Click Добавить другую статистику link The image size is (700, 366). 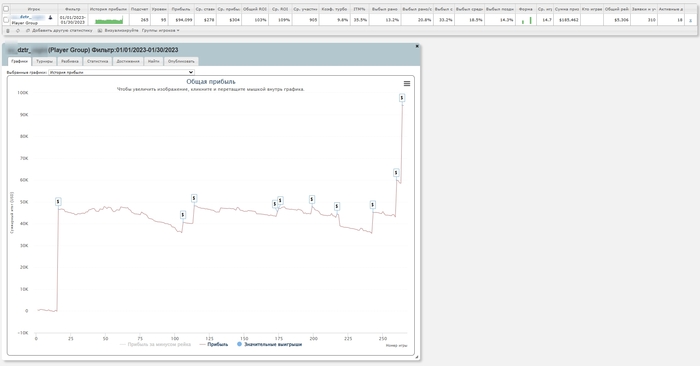point(59,31)
